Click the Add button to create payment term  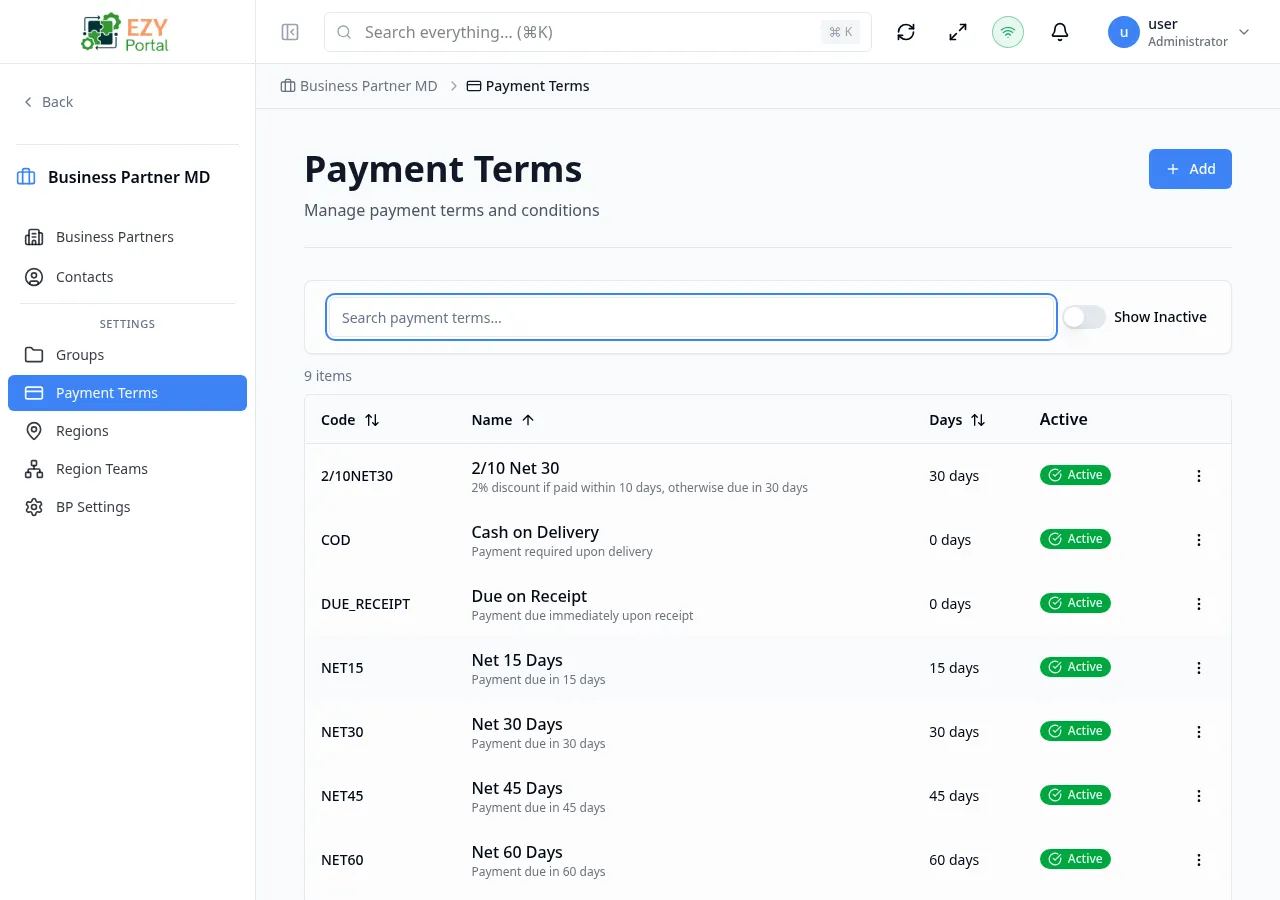pos(1190,169)
